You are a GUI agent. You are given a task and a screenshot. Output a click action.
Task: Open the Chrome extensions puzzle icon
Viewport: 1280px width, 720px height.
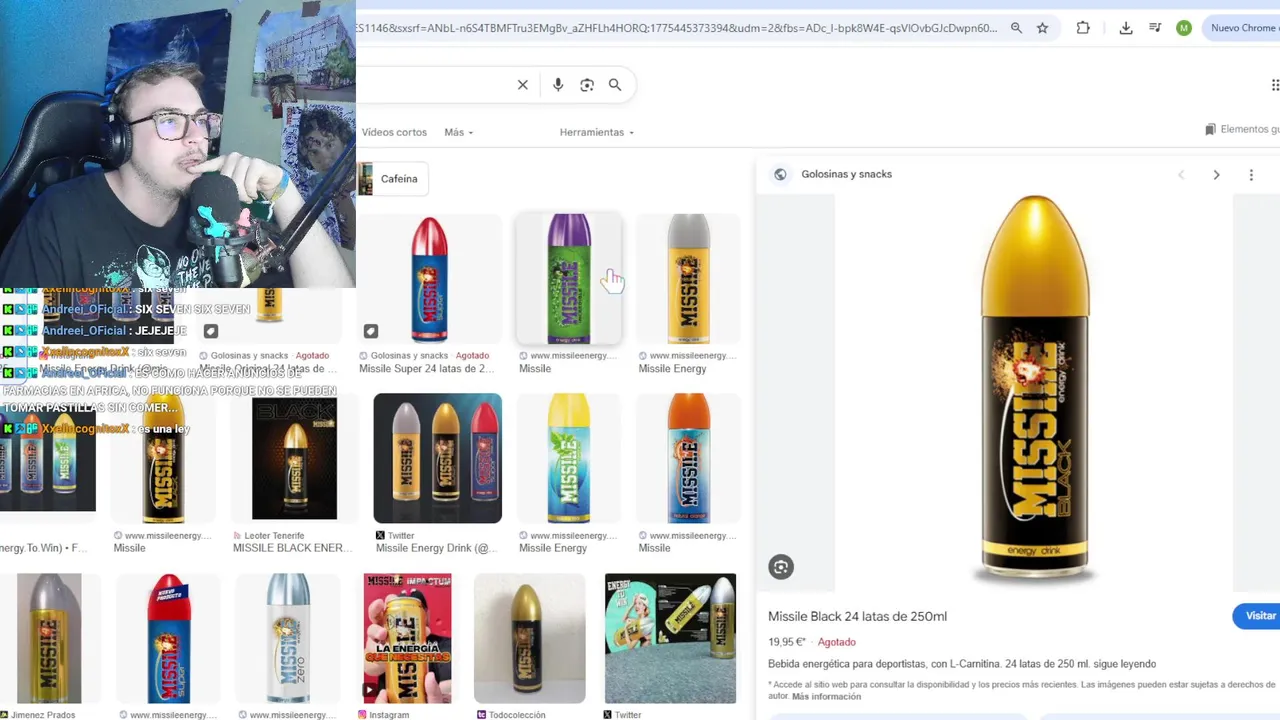click(1083, 28)
